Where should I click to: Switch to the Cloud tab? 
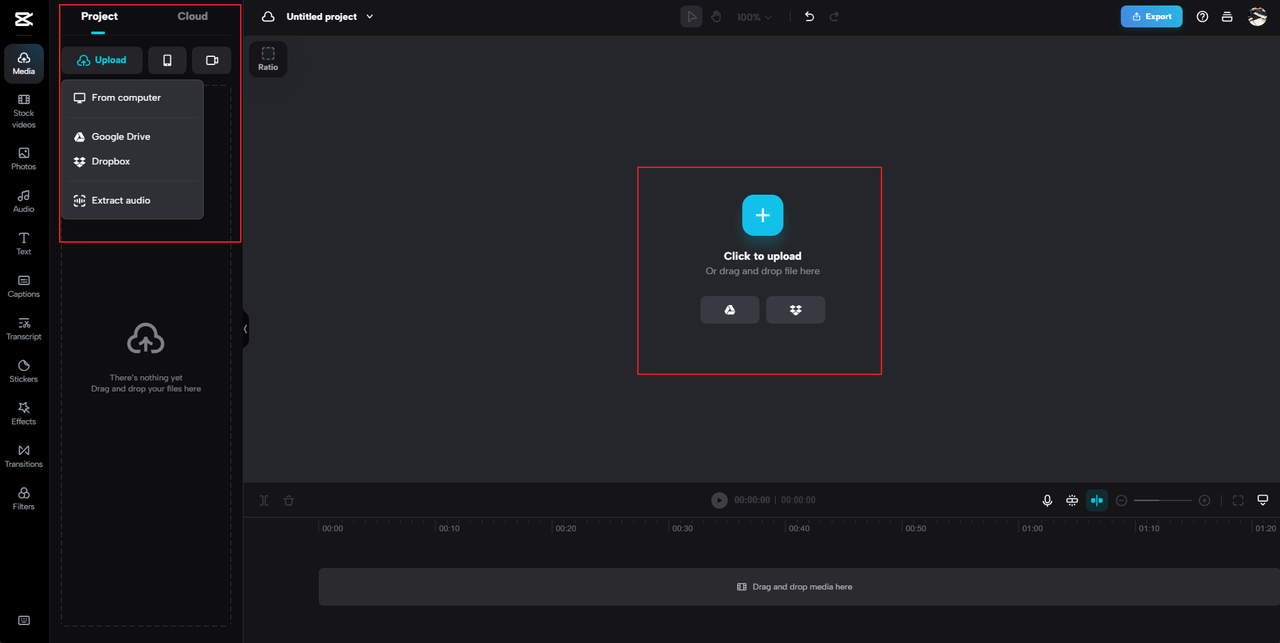(193, 16)
